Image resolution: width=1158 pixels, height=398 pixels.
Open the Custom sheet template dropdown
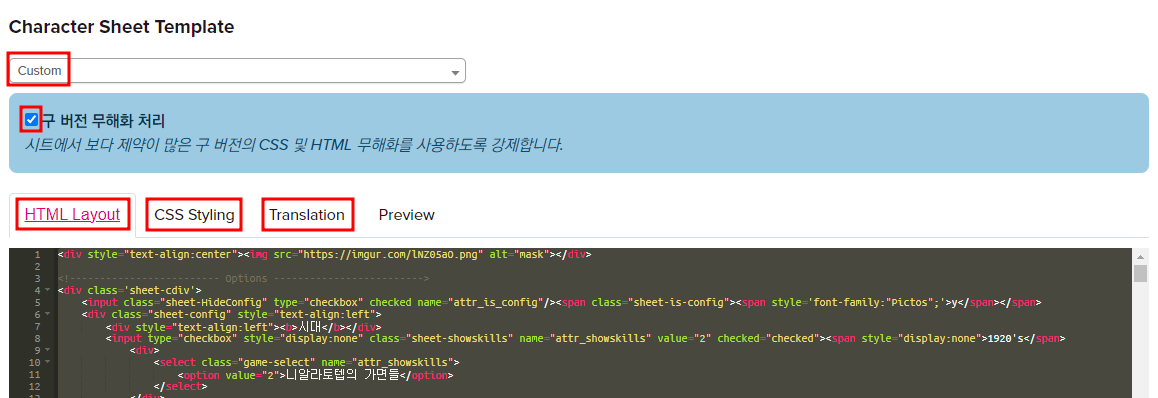pyautogui.click(x=237, y=71)
